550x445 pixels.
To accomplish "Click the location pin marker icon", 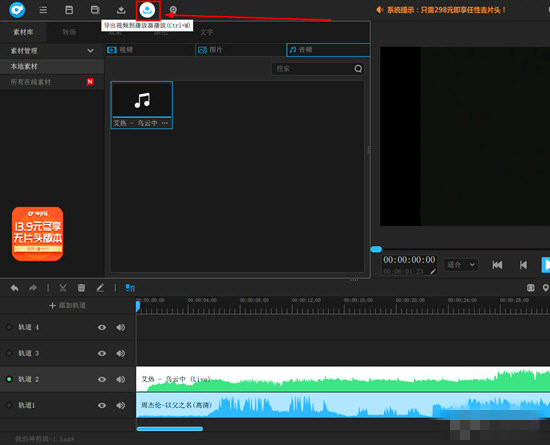I will coord(545,288).
